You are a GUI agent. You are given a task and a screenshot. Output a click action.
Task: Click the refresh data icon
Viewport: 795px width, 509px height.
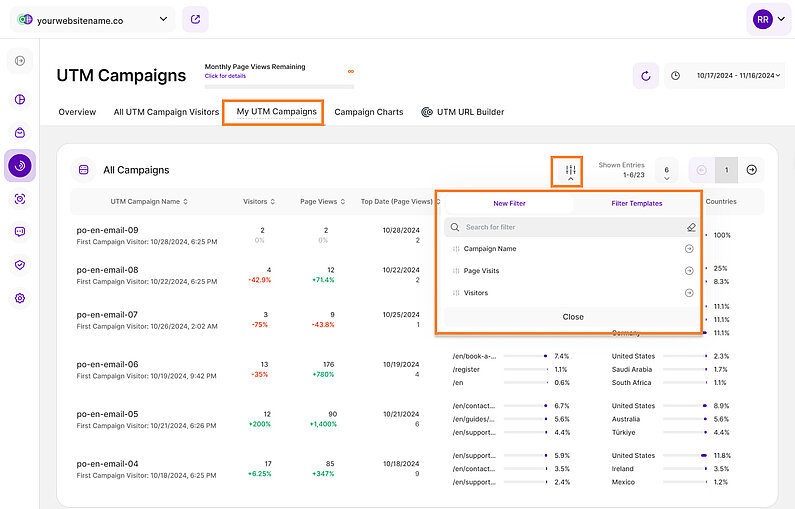coord(645,75)
